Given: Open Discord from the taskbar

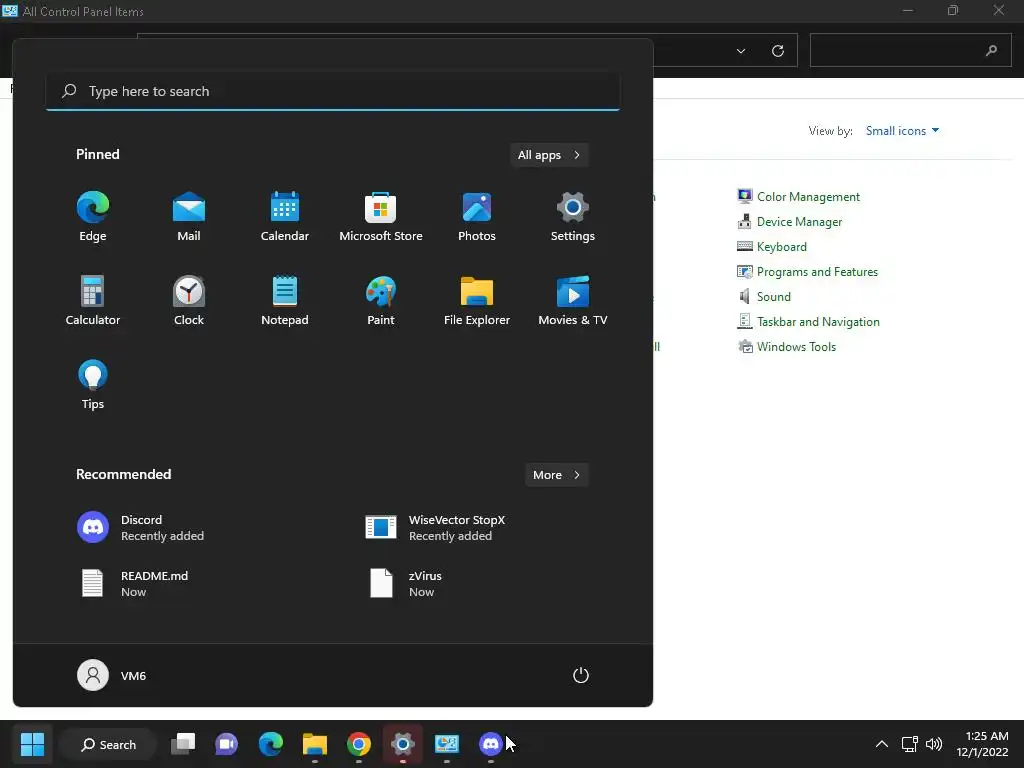Looking at the screenshot, I should pyautogui.click(x=490, y=744).
